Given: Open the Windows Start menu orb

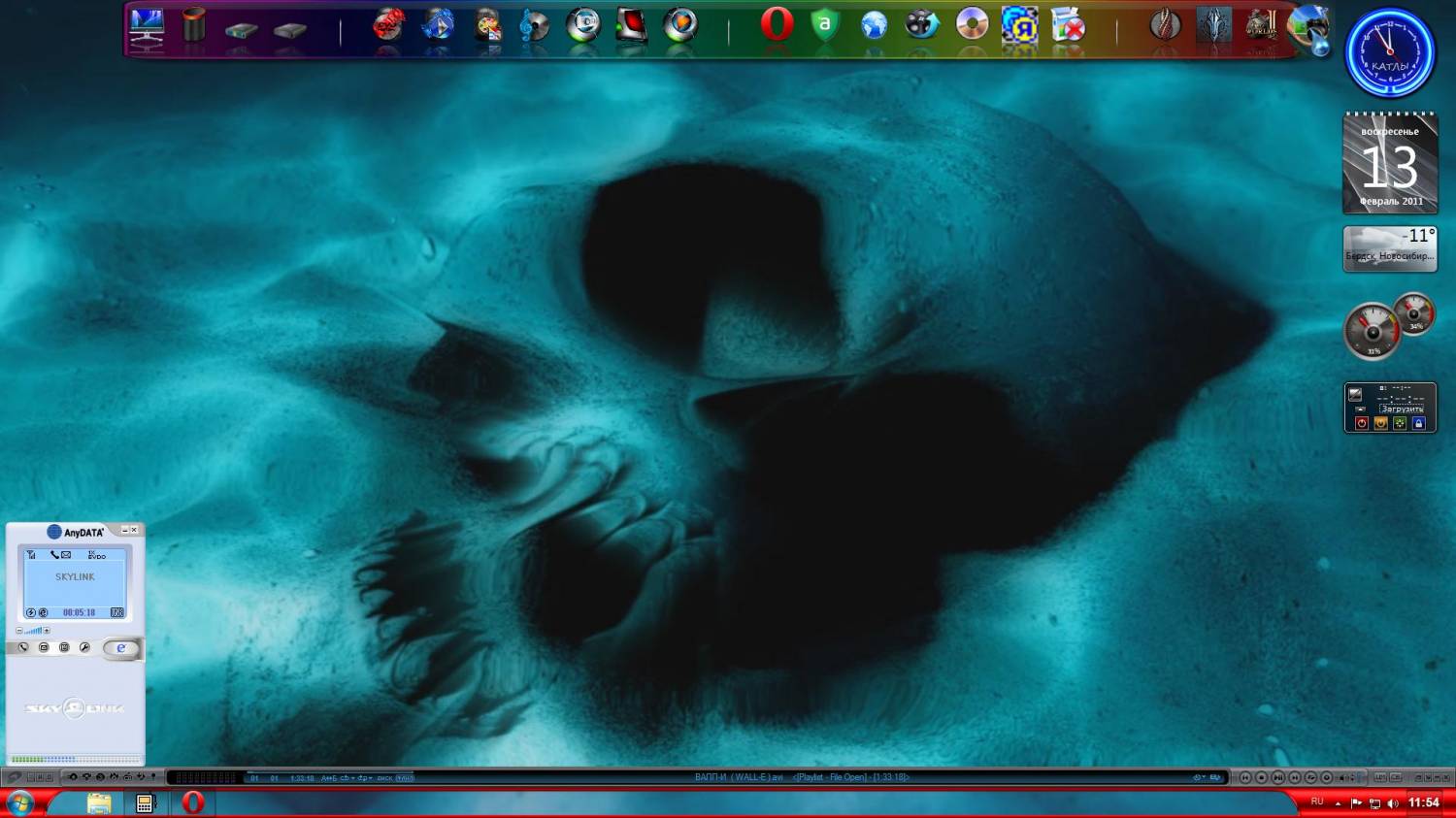Looking at the screenshot, I should (x=19, y=802).
